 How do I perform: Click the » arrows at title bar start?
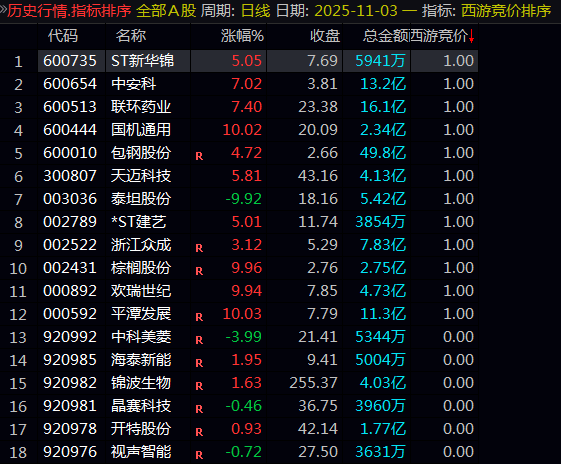(3, 10)
